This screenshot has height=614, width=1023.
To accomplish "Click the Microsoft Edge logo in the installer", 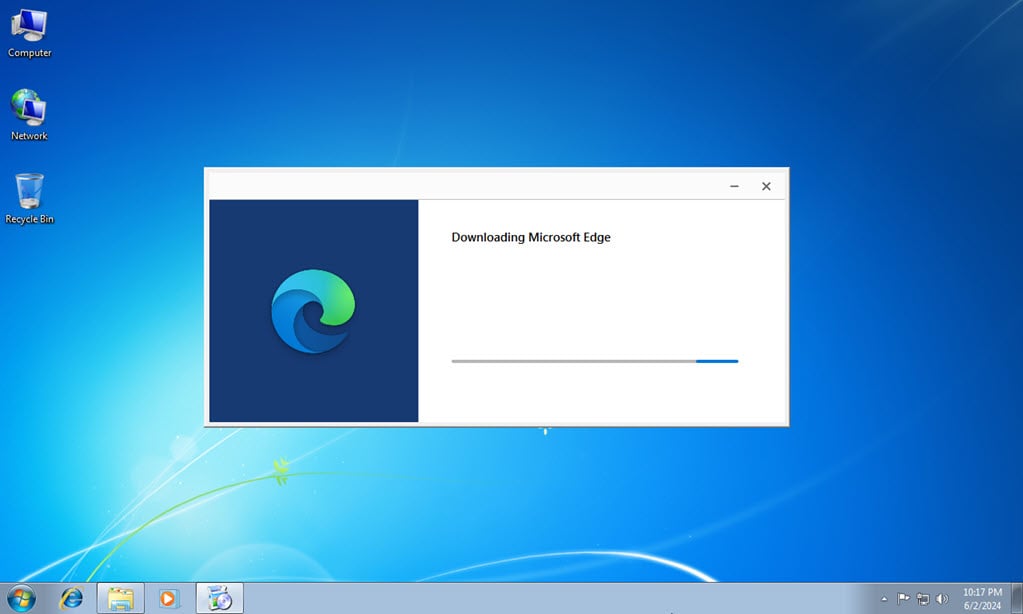I will pos(313,310).
